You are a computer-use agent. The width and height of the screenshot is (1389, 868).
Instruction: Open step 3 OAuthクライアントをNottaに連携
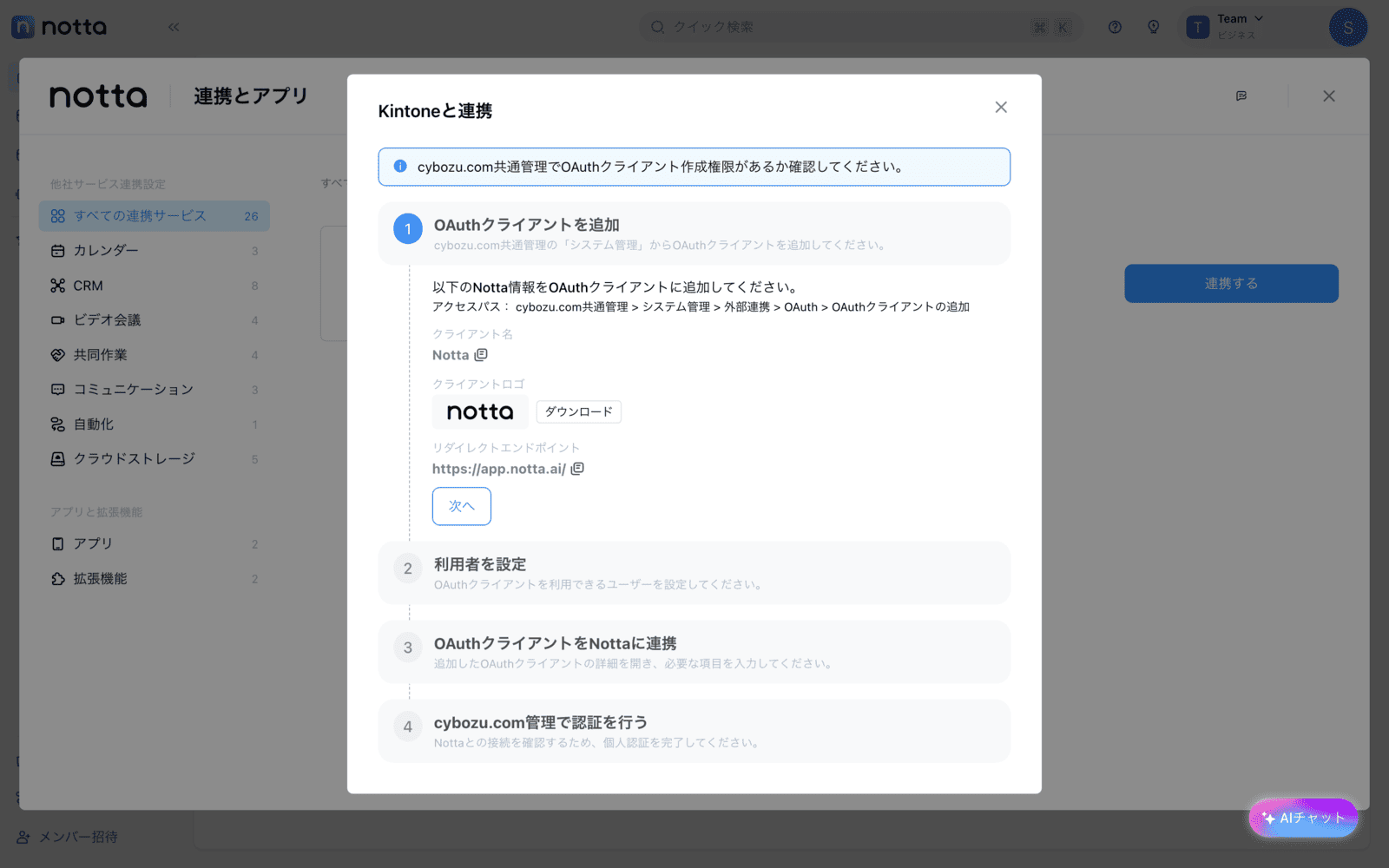[694, 652]
